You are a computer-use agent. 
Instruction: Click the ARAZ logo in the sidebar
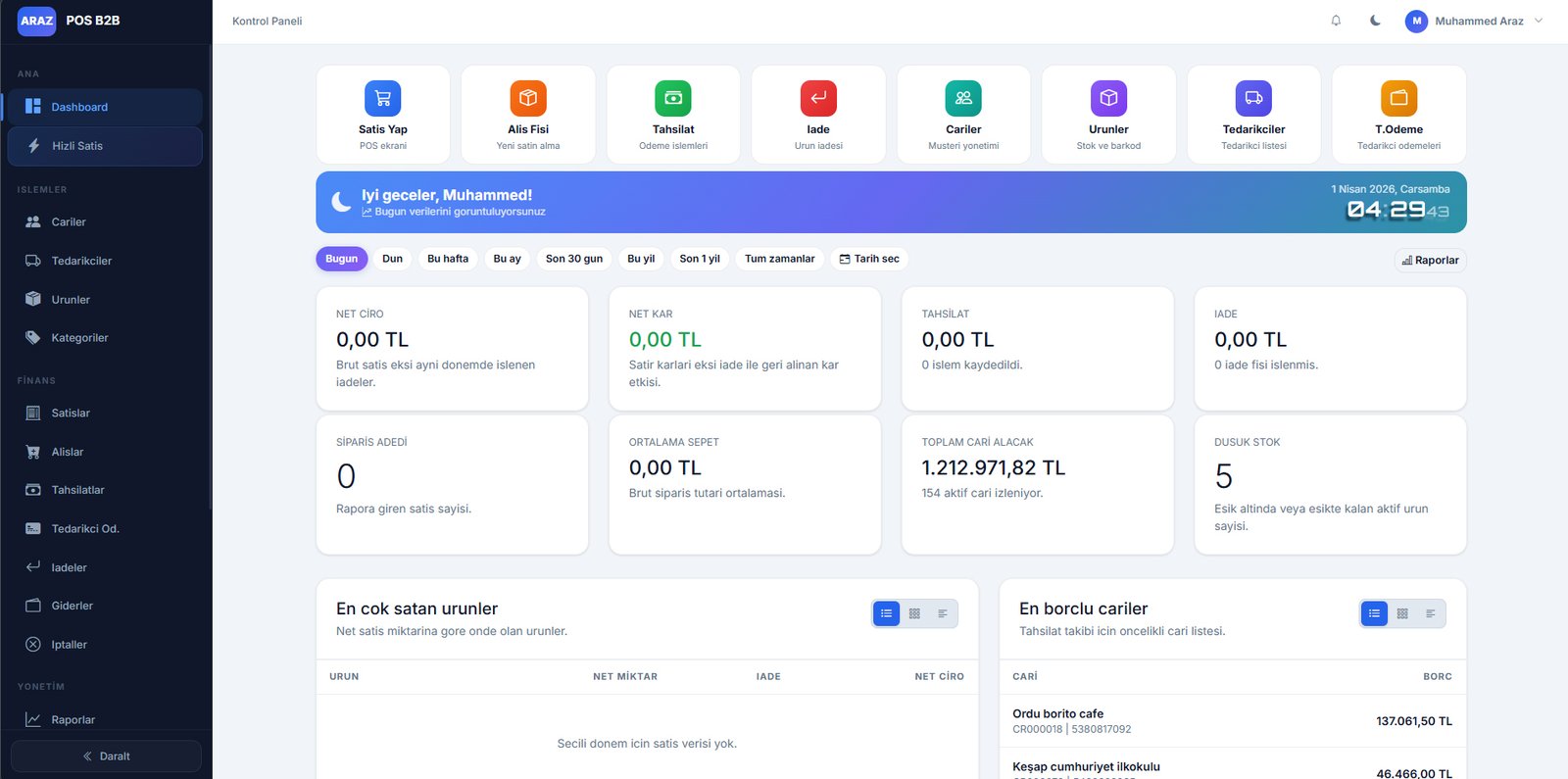tap(37, 21)
